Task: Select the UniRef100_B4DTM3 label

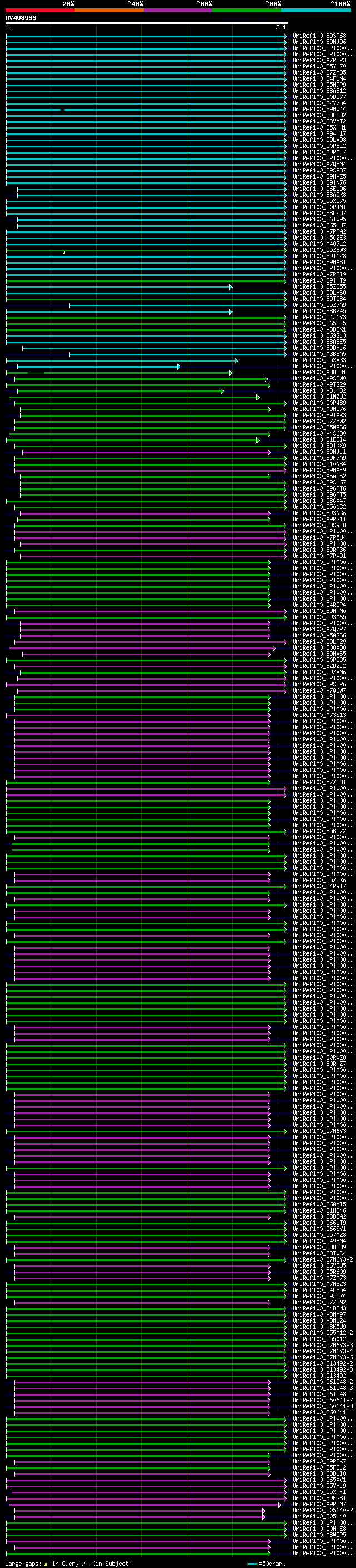Action: [319, 1308]
